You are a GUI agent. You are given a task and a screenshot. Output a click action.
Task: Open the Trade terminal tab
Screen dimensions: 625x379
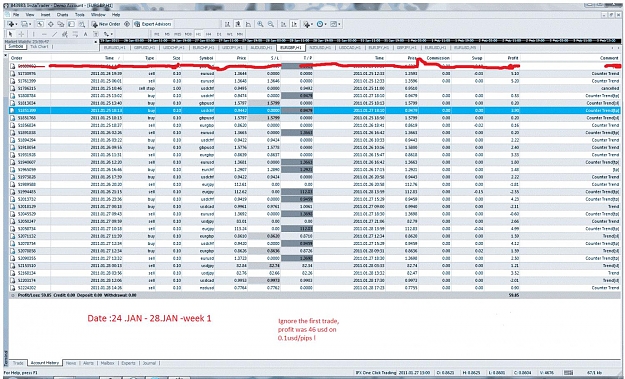[x=18, y=363]
